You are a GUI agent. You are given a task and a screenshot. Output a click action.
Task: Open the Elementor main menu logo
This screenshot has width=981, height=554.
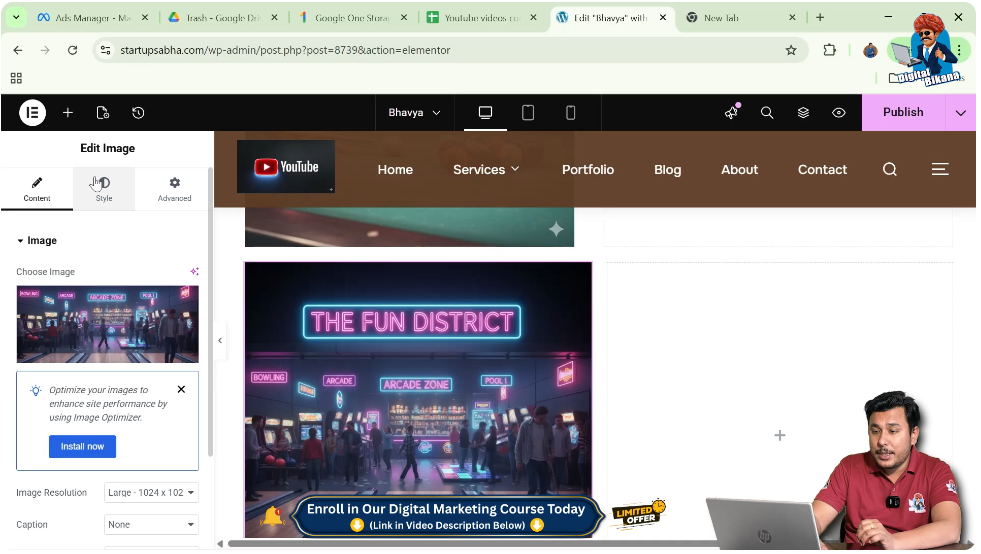[x=32, y=113]
